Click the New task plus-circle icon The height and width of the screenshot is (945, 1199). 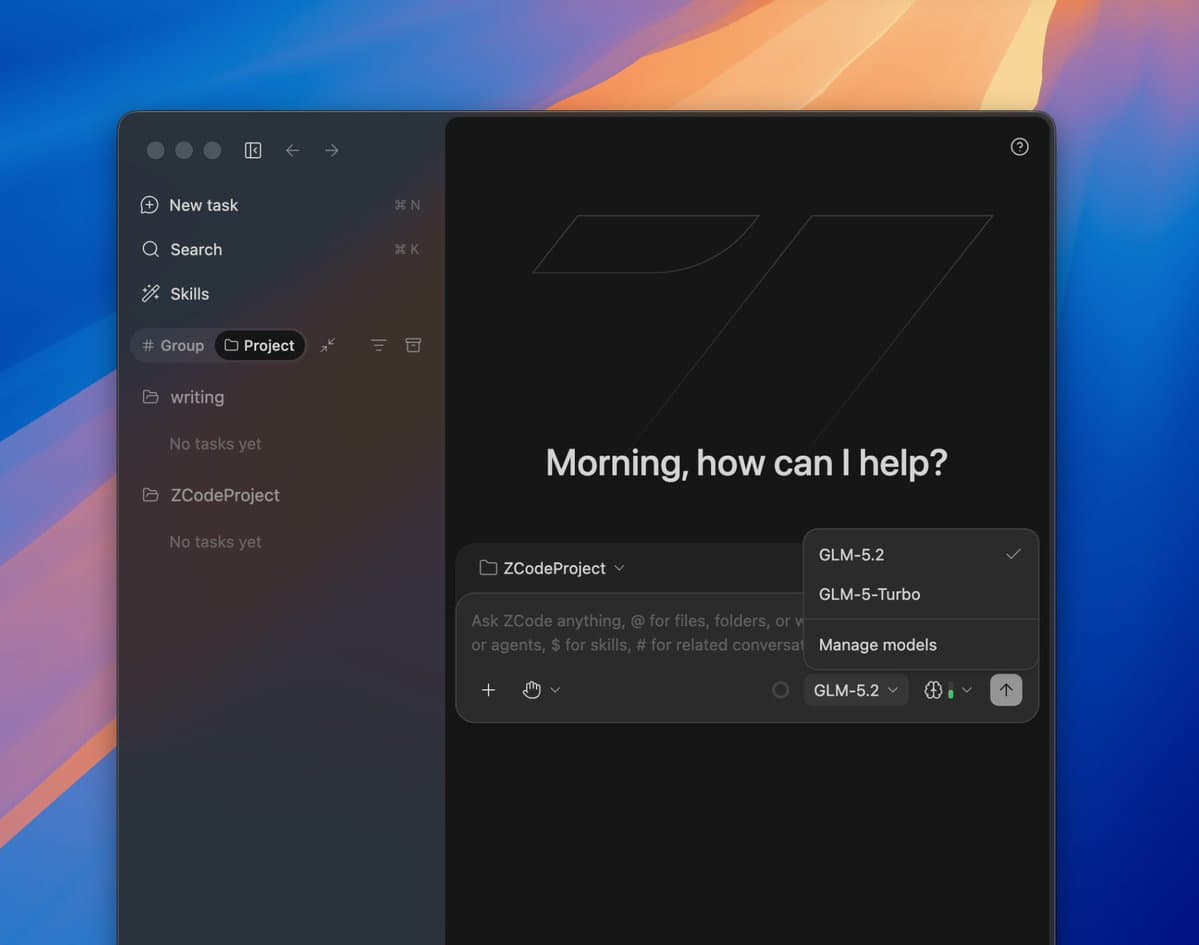point(150,205)
